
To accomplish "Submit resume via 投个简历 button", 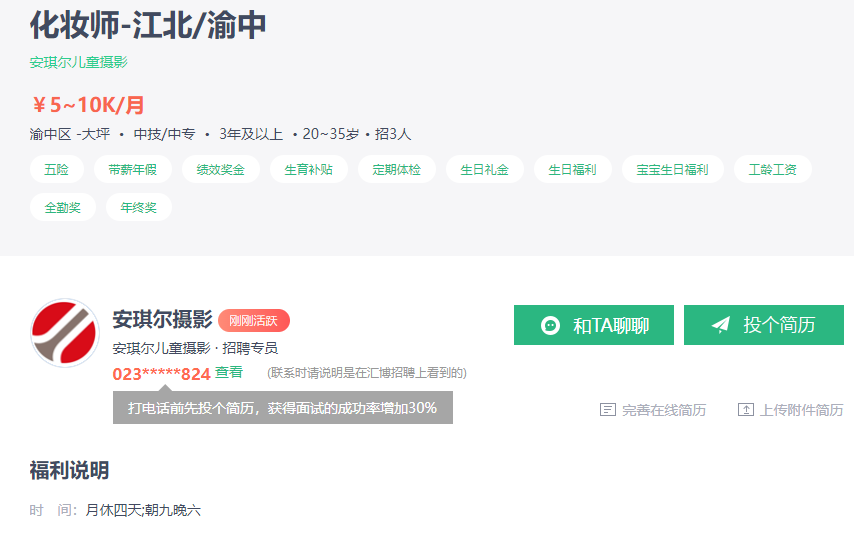I will click(764, 325).
